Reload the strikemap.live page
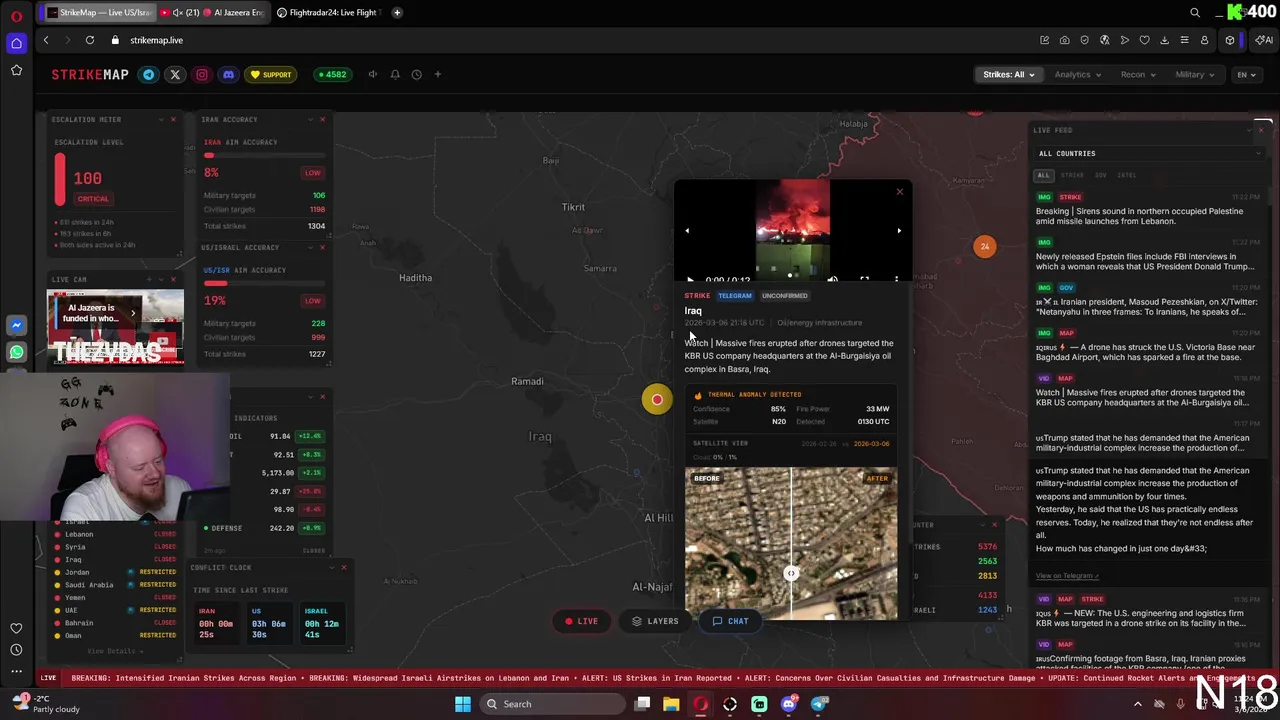This screenshot has width=1280, height=720. pos(90,40)
